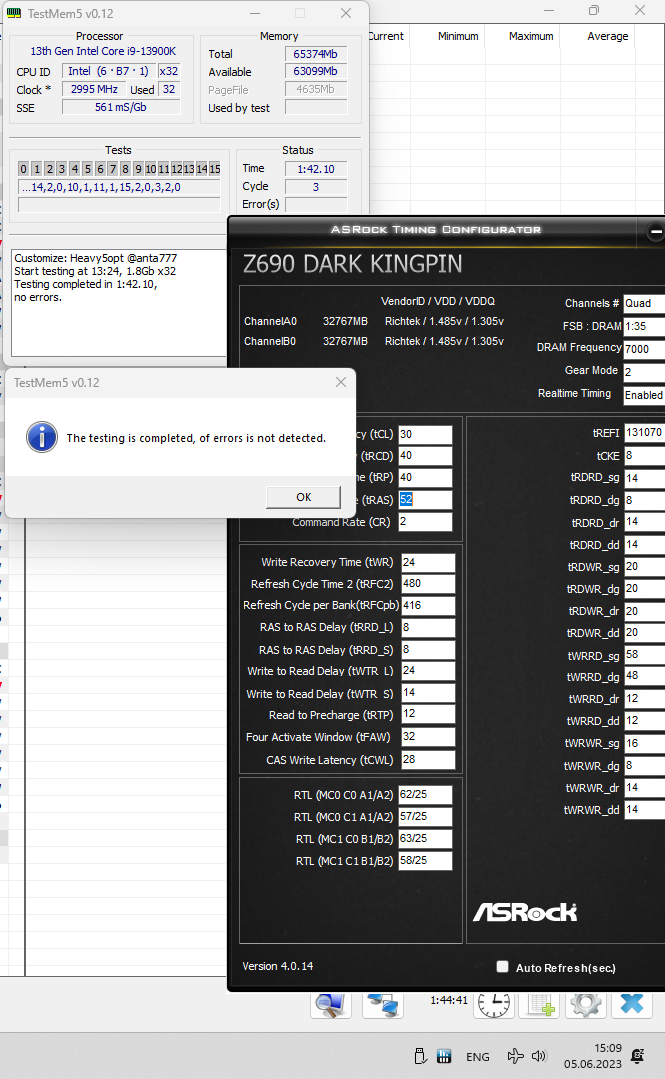665x1079 pixels.
Task: Click the Write Recovery Time (tWR) field
Action: [428, 562]
